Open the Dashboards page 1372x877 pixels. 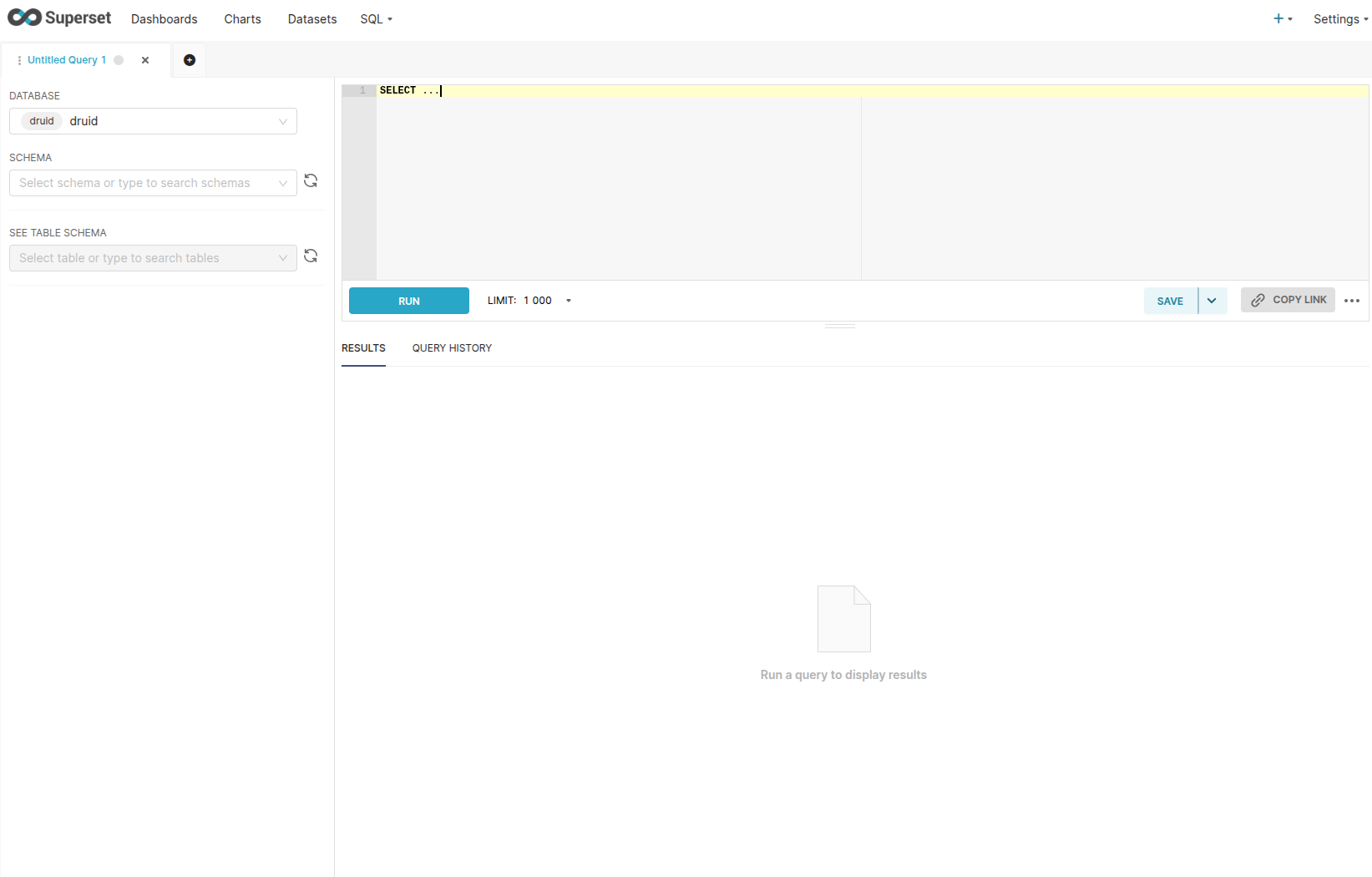164,18
